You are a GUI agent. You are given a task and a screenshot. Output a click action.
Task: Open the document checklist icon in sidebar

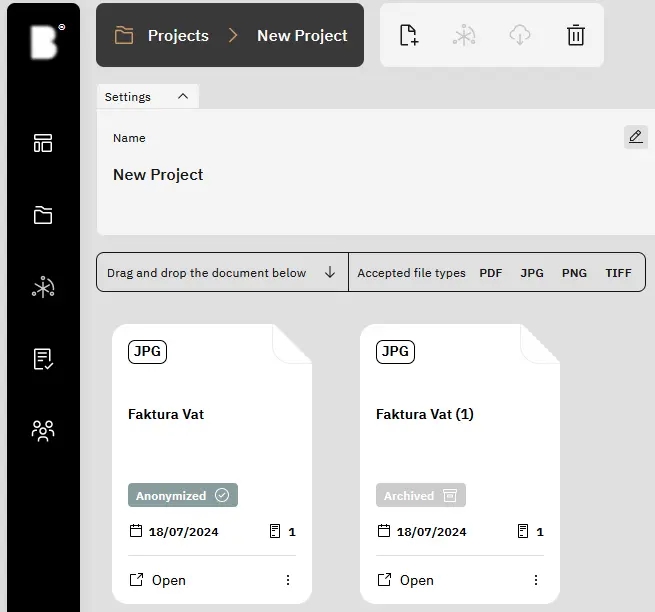point(43,359)
